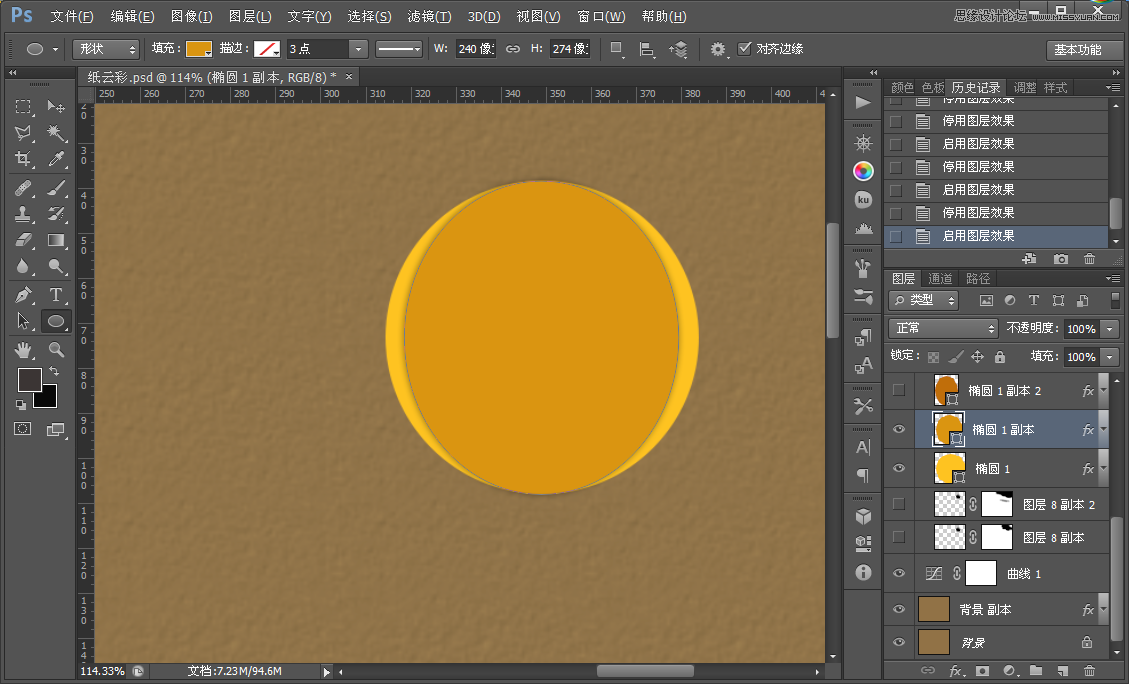This screenshot has height=684, width=1129.
Task: Select the Gradient tool
Action: (55, 240)
